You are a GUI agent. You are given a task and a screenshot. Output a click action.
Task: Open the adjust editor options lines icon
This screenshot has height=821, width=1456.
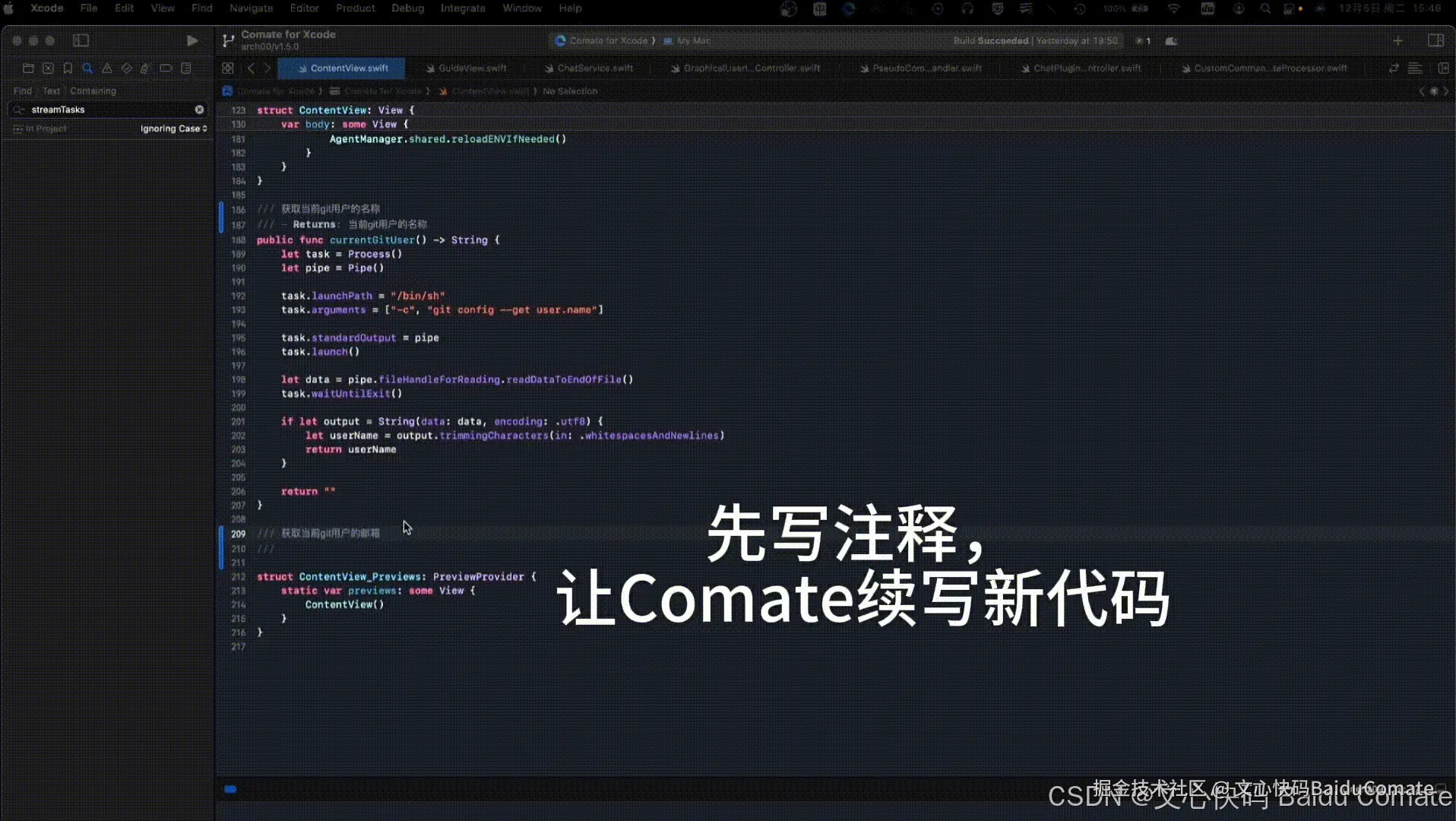point(1415,68)
